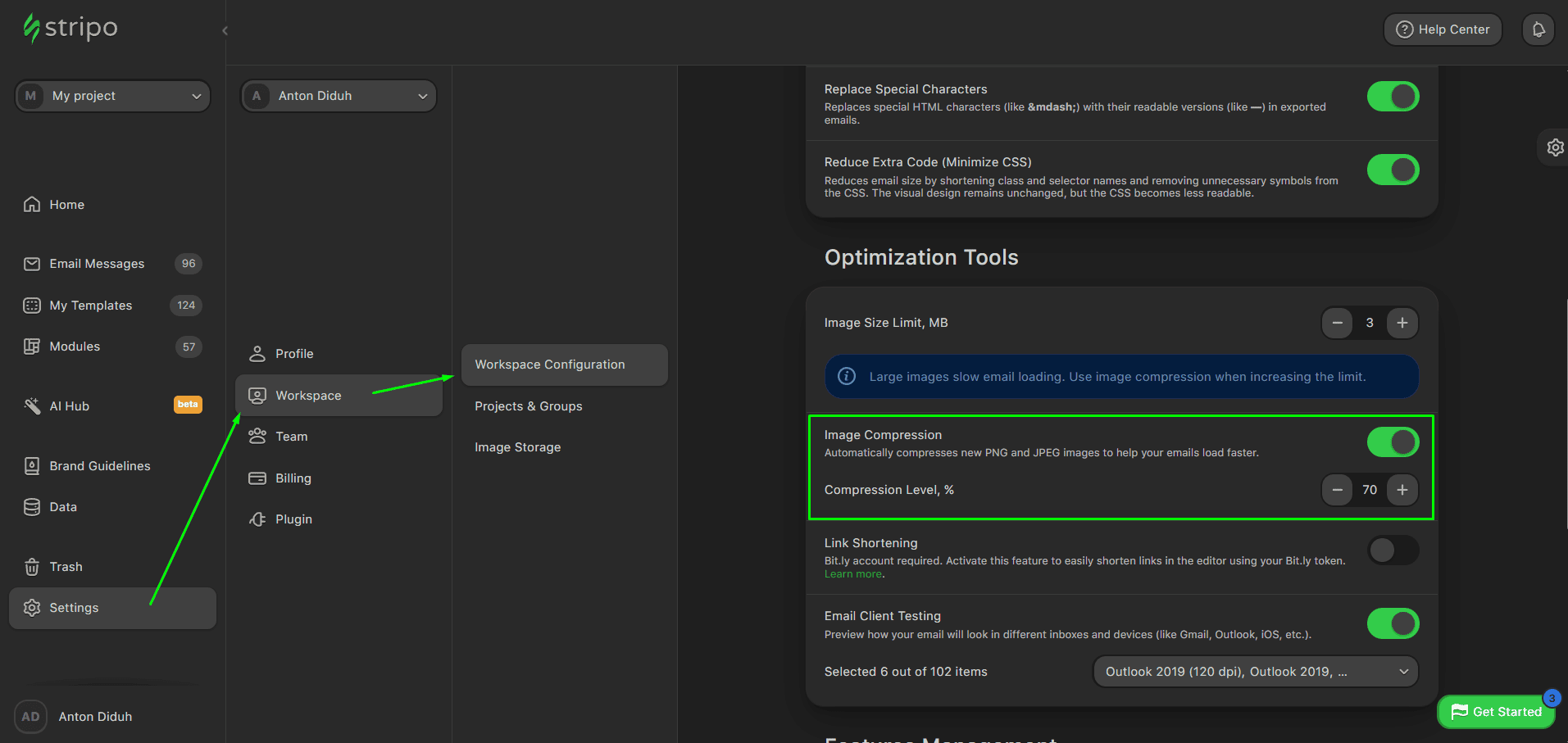
Task: Expand the My project dropdown
Action: (112, 96)
